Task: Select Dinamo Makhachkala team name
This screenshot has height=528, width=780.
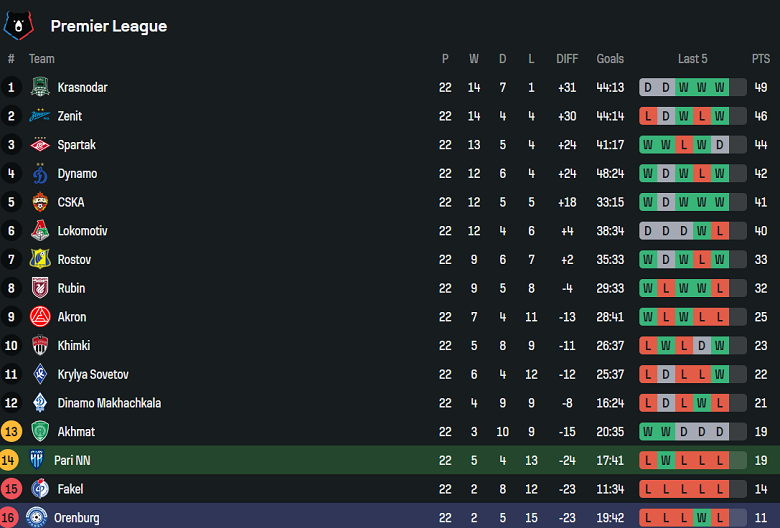Action: point(108,403)
